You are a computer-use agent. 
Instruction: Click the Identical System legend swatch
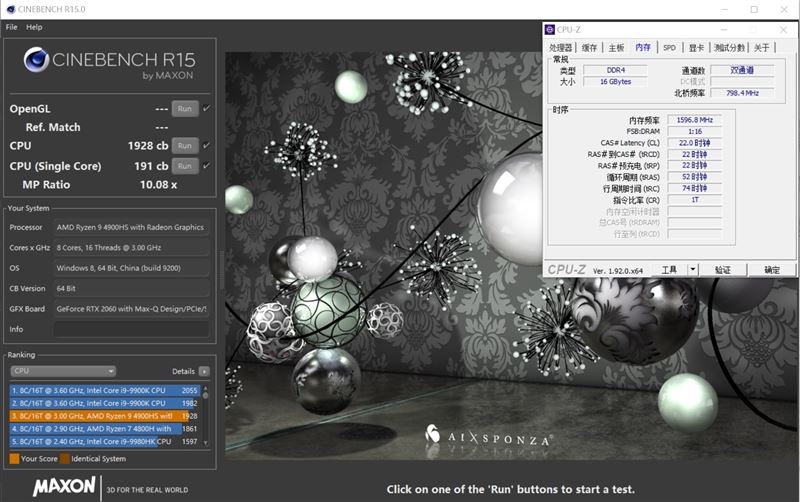[65, 459]
